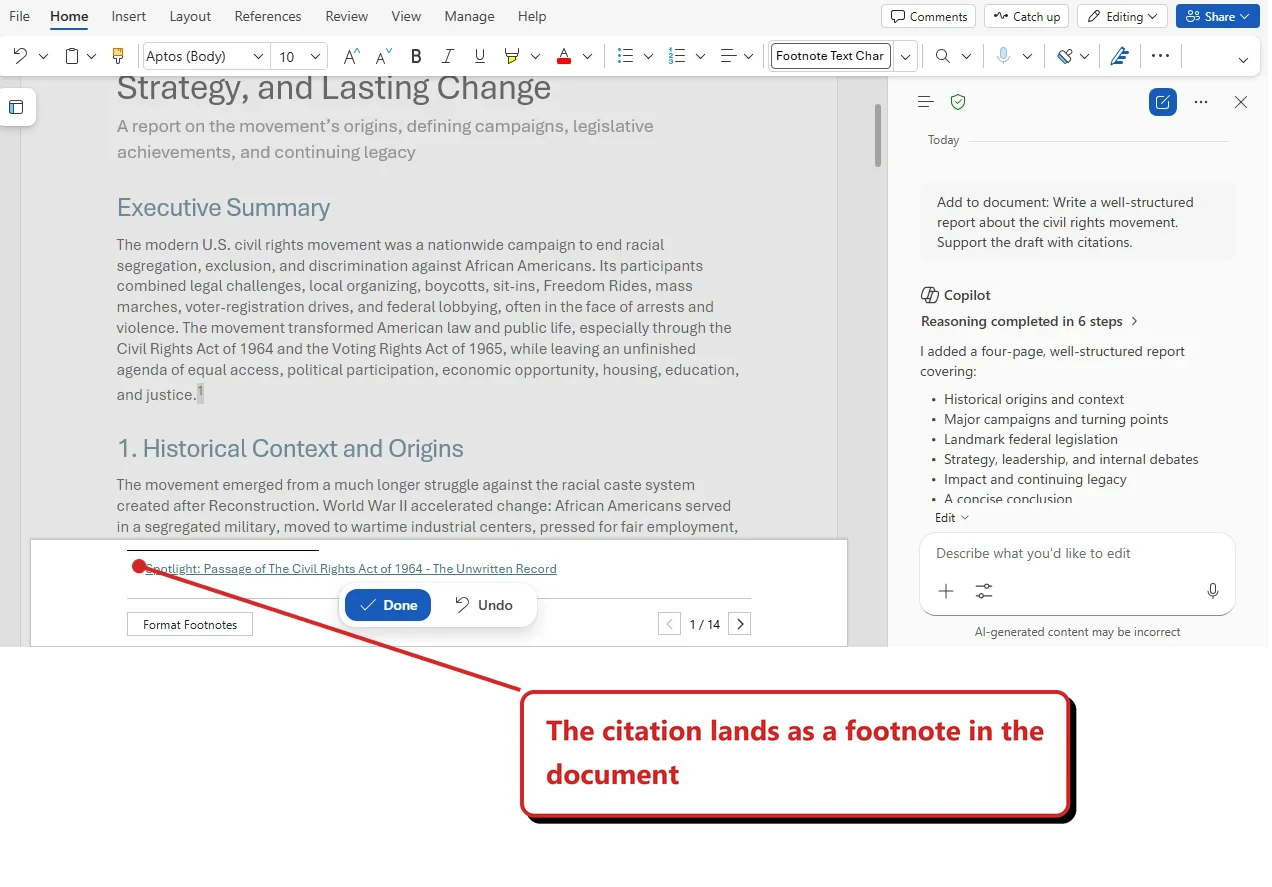This screenshot has width=1272, height=887.
Task: Open the Spotlight Civil Rights Act footnote link
Action: (x=351, y=568)
